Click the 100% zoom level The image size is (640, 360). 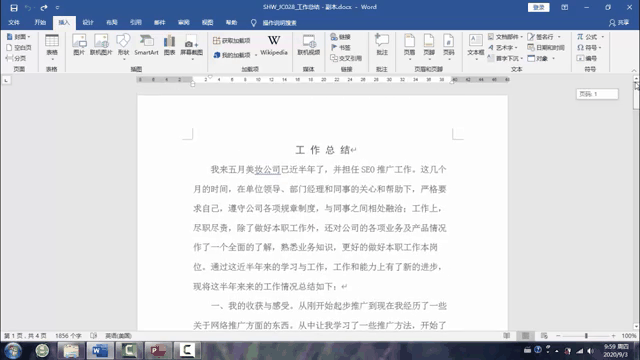pos(629,336)
